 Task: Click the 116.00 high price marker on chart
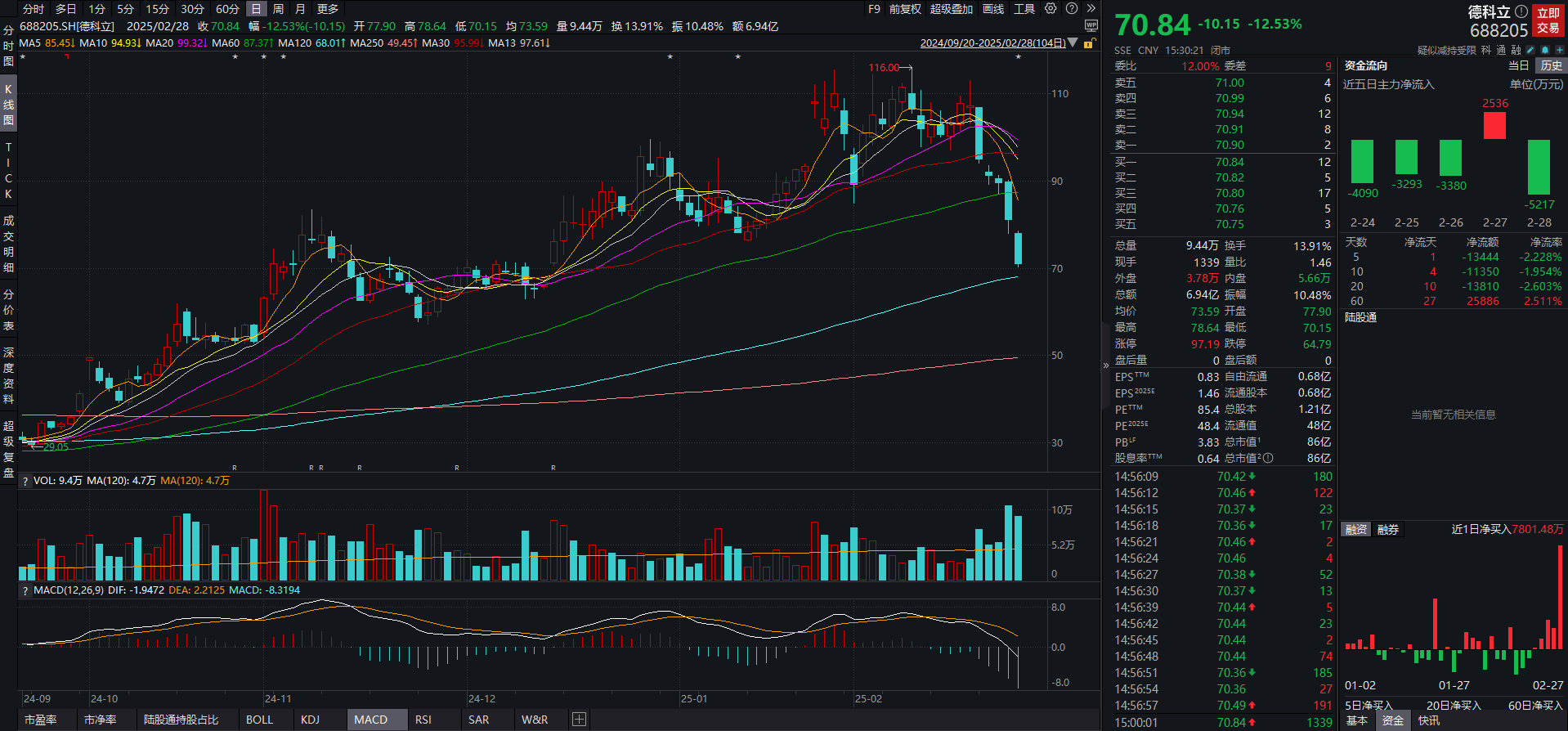(883, 68)
